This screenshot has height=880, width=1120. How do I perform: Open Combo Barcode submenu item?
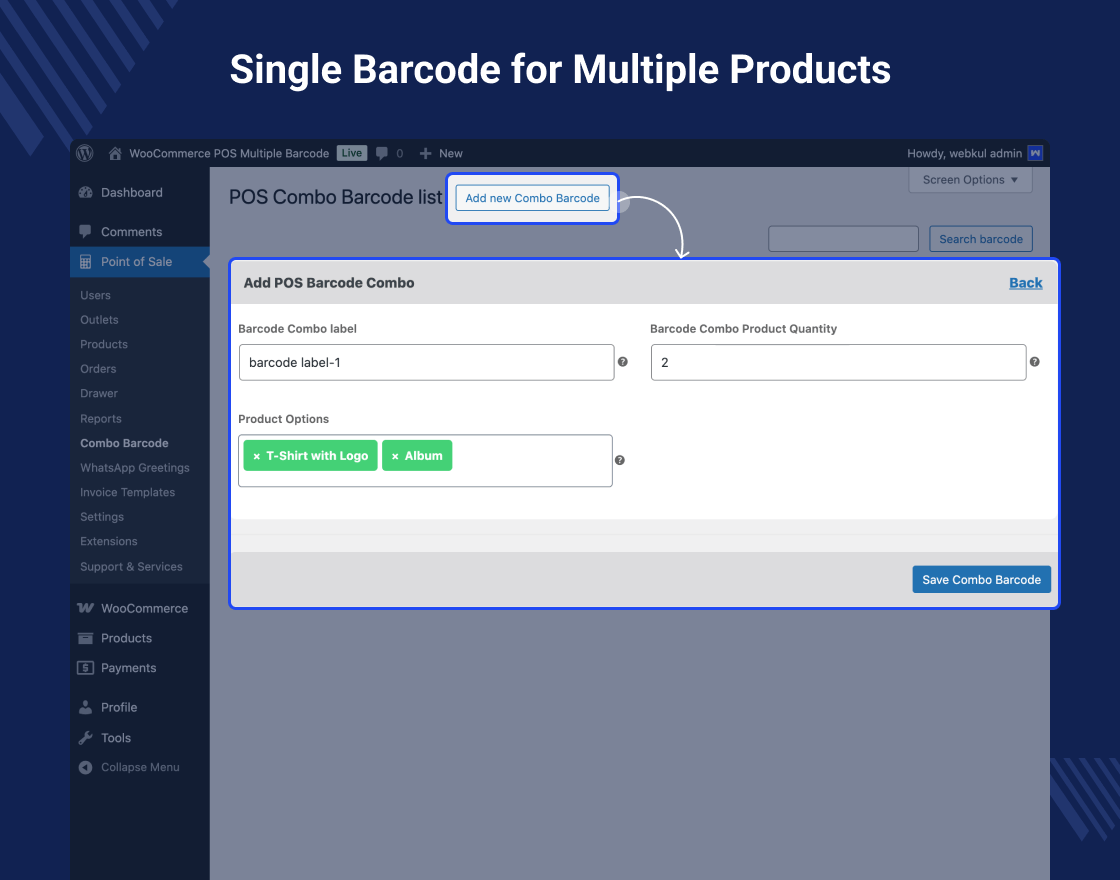tap(124, 443)
